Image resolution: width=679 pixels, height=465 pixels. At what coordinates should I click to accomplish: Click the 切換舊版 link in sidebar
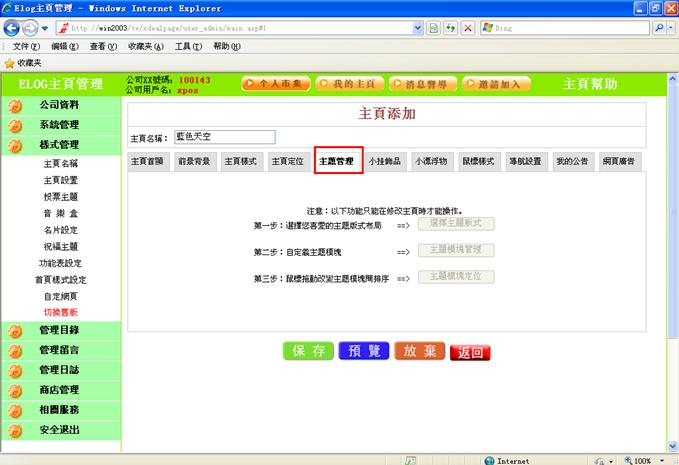point(60,312)
